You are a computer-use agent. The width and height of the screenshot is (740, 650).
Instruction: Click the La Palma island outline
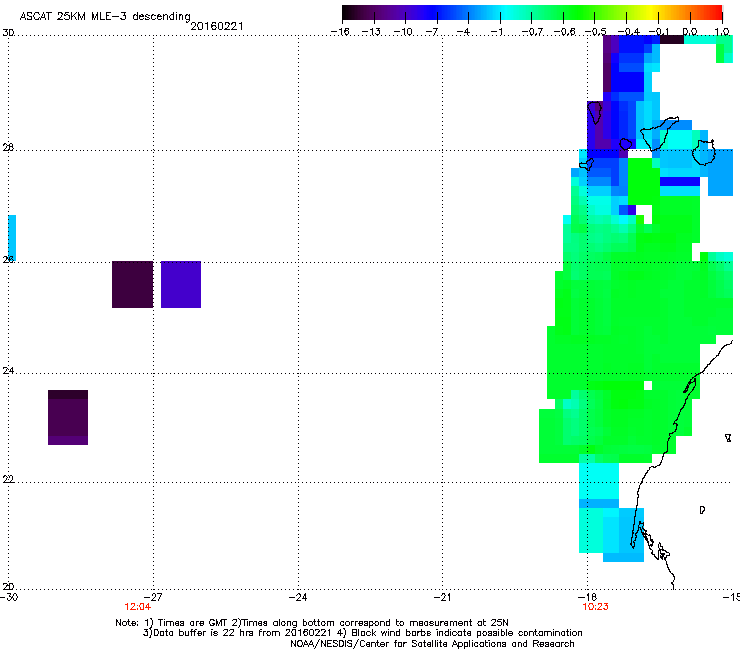[595, 112]
